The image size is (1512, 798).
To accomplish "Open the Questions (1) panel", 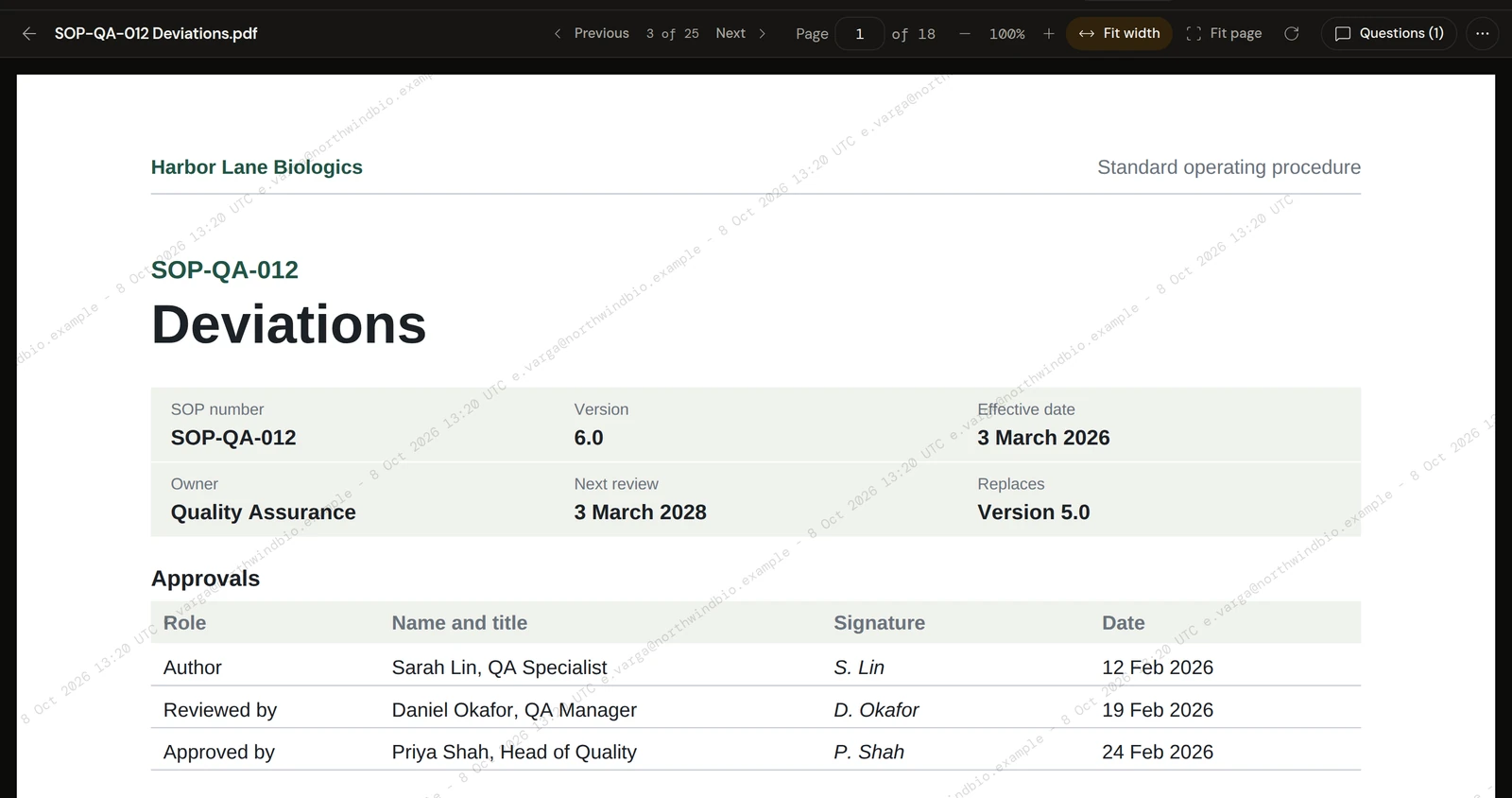I will pyautogui.click(x=1389, y=34).
